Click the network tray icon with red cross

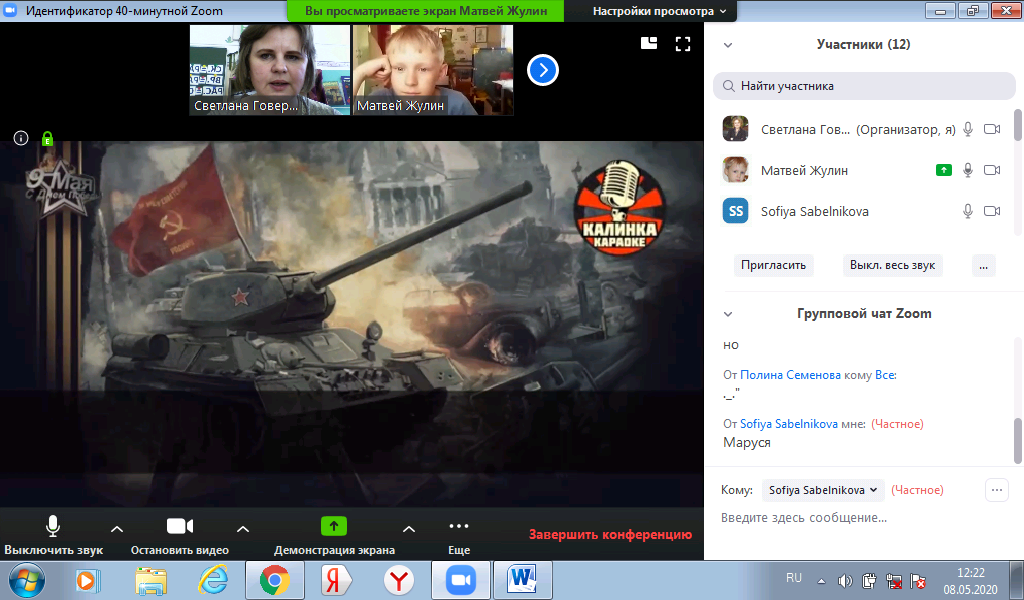pos(894,580)
